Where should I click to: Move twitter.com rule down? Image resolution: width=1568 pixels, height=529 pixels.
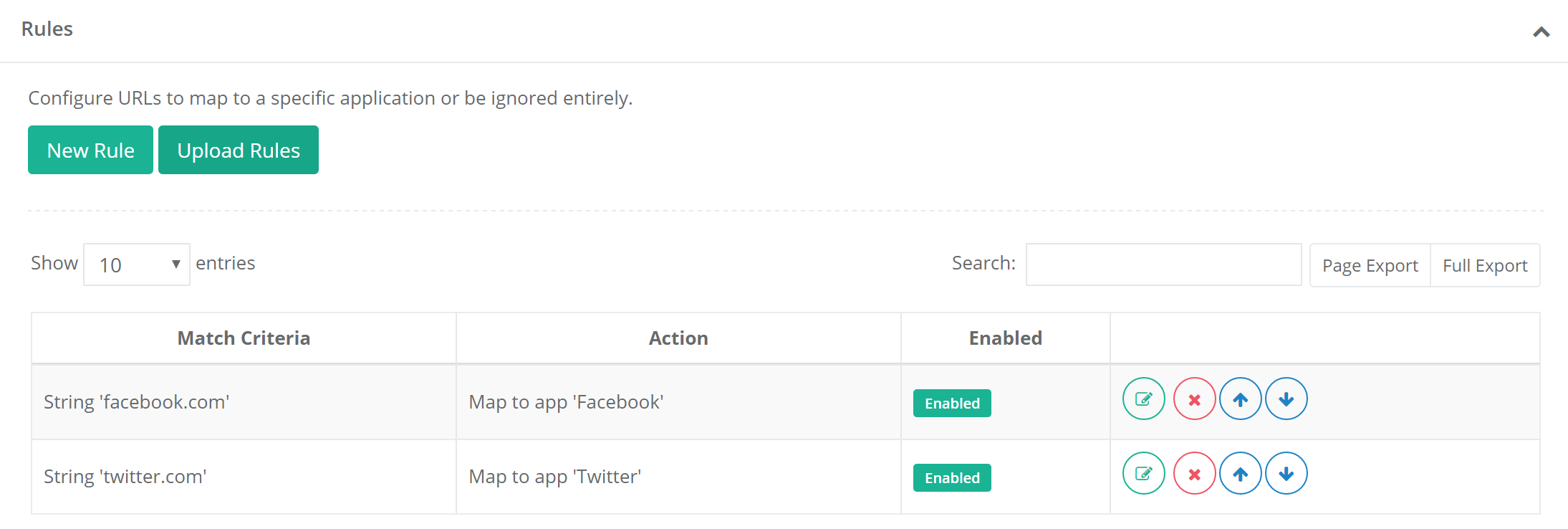click(1286, 474)
